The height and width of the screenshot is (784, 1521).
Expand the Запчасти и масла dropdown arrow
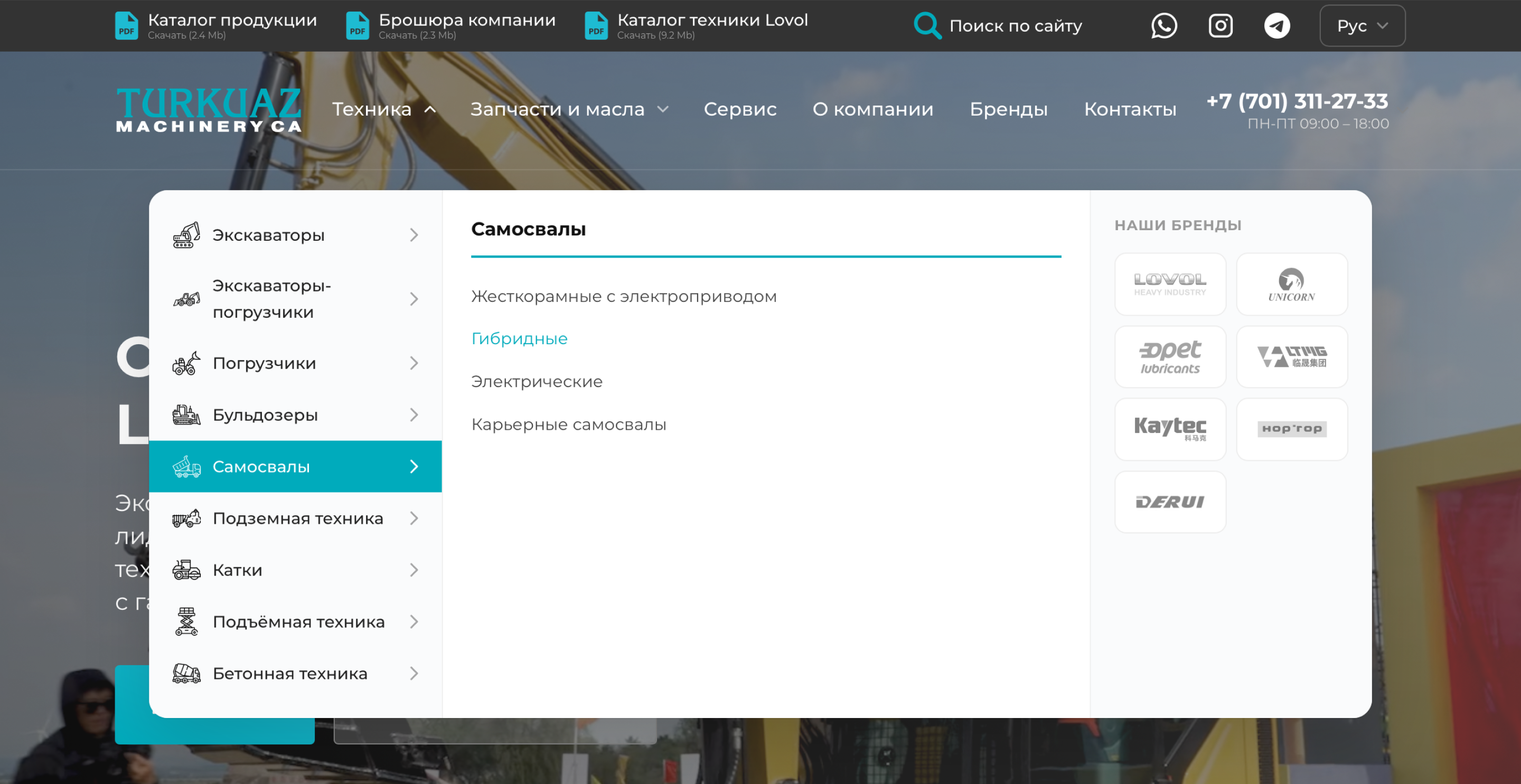point(663,109)
